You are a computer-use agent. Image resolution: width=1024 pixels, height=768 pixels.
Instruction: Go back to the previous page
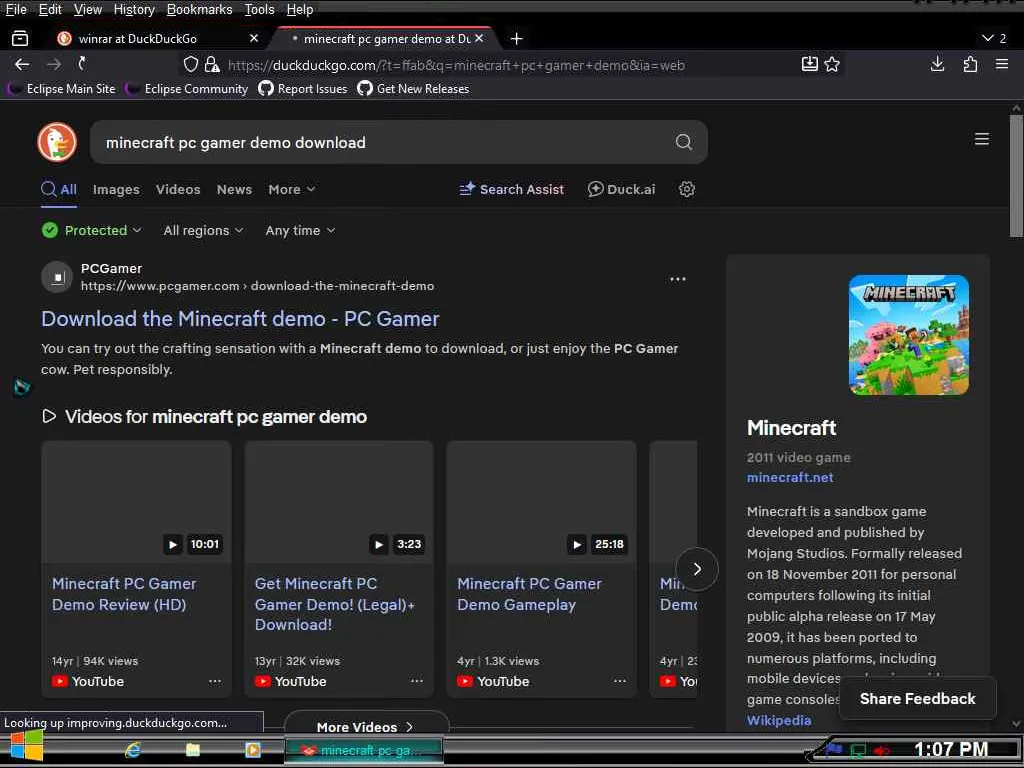click(x=22, y=64)
